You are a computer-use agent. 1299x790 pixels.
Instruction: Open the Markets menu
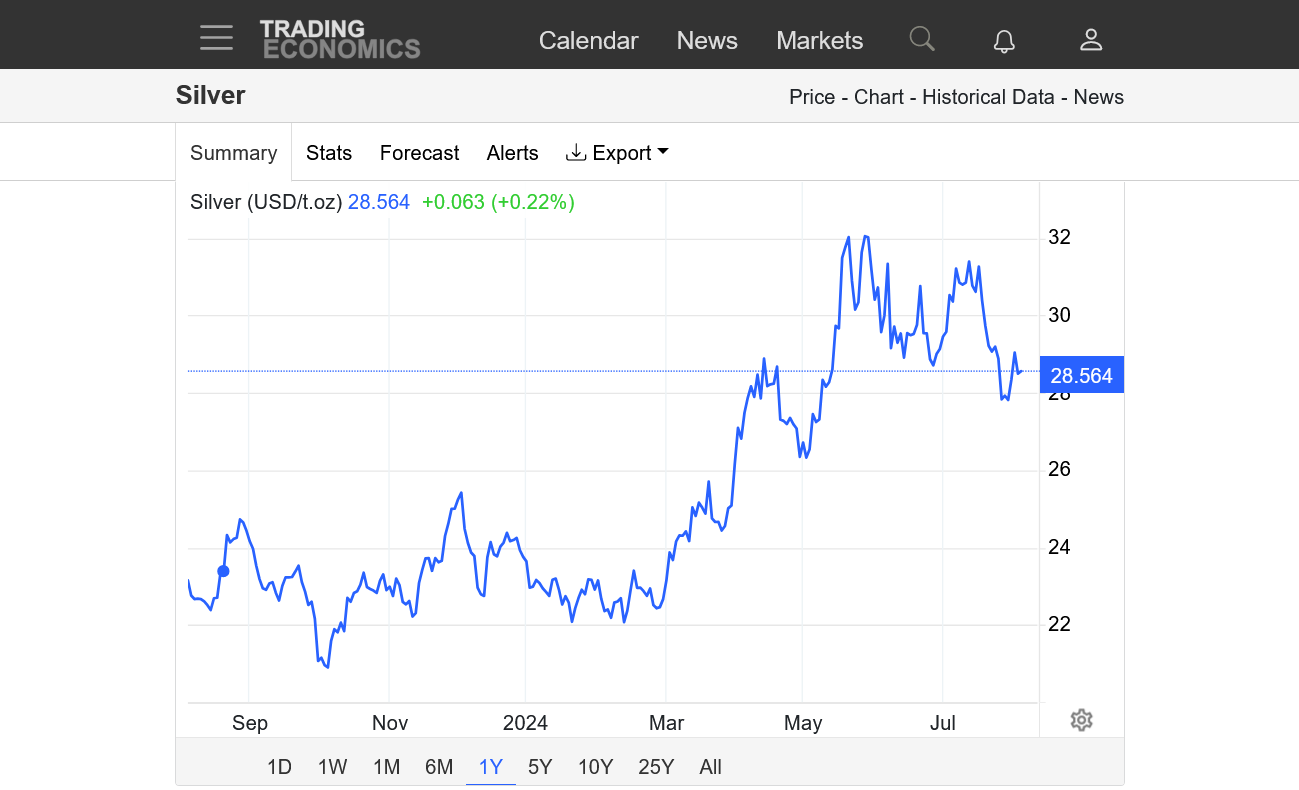tap(820, 41)
